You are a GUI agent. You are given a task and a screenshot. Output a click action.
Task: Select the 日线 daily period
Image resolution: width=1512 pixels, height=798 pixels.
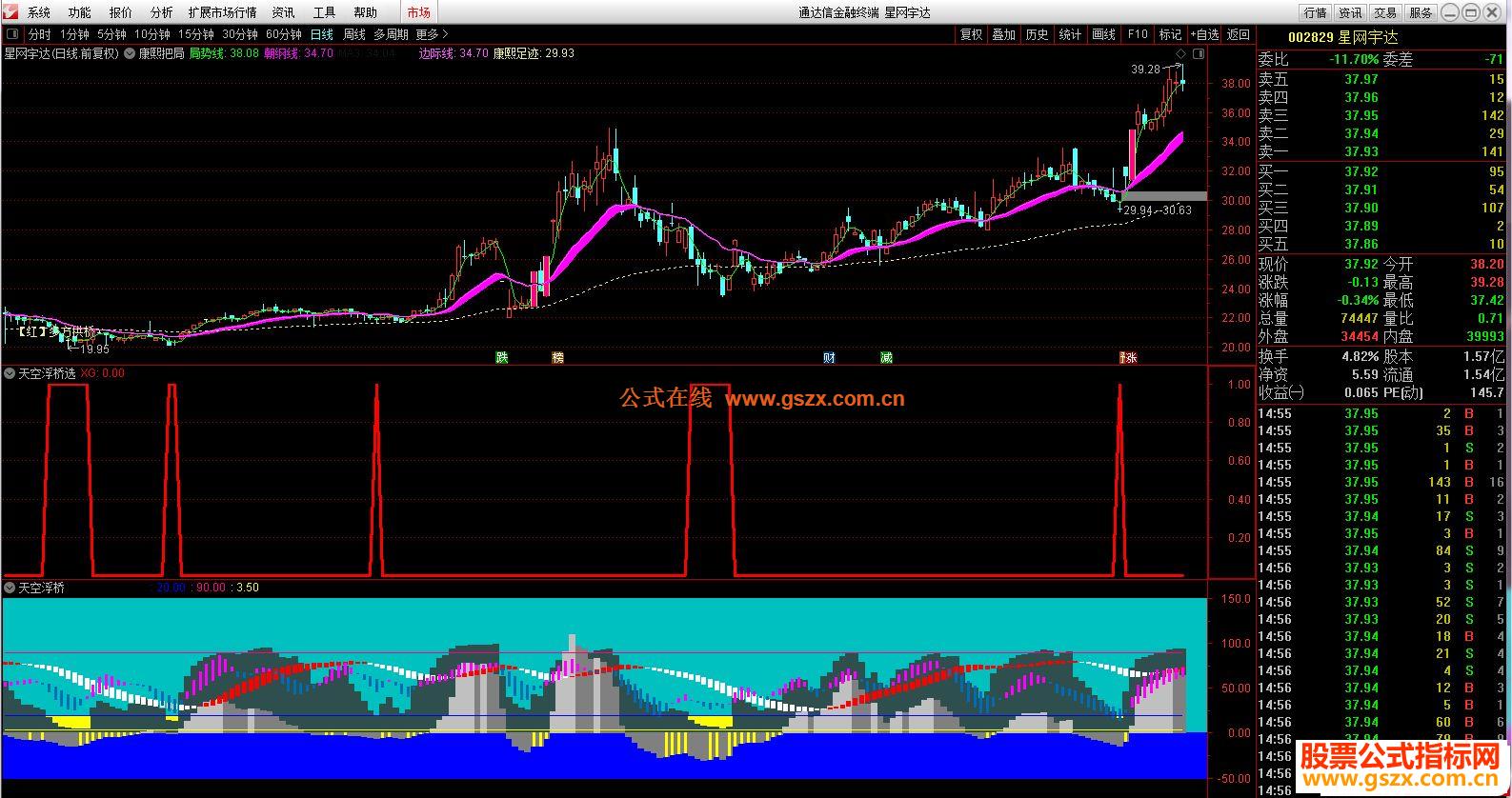point(322,34)
